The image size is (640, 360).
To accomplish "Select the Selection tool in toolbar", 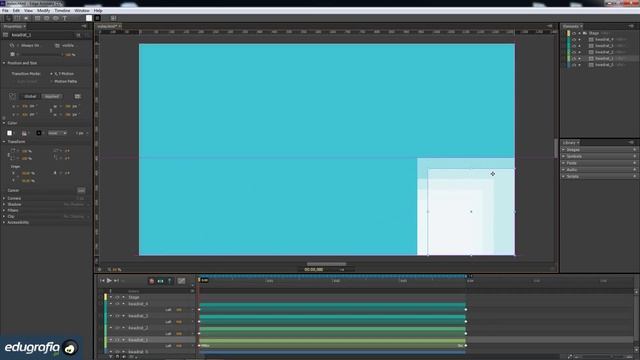I will (x=8, y=18).
